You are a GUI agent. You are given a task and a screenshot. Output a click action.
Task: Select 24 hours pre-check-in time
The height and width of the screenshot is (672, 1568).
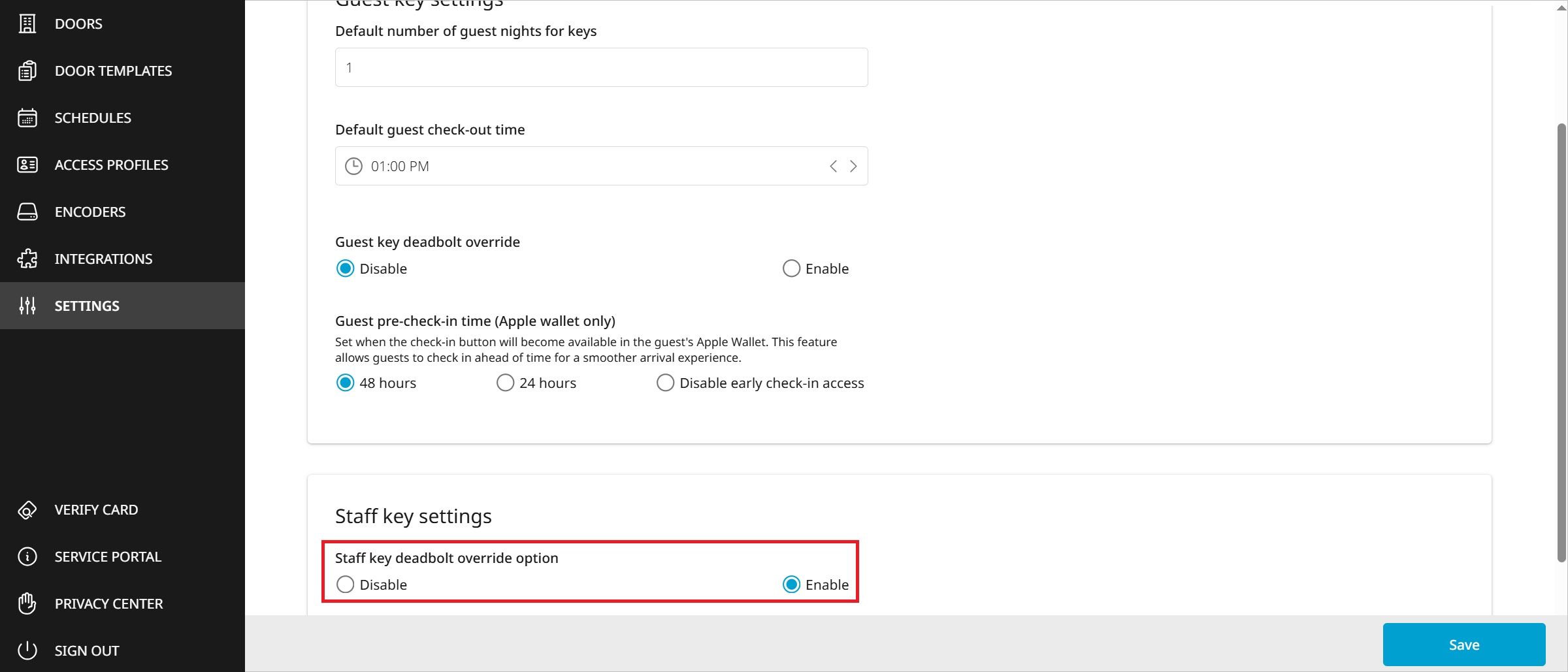[x=505, y=383]
